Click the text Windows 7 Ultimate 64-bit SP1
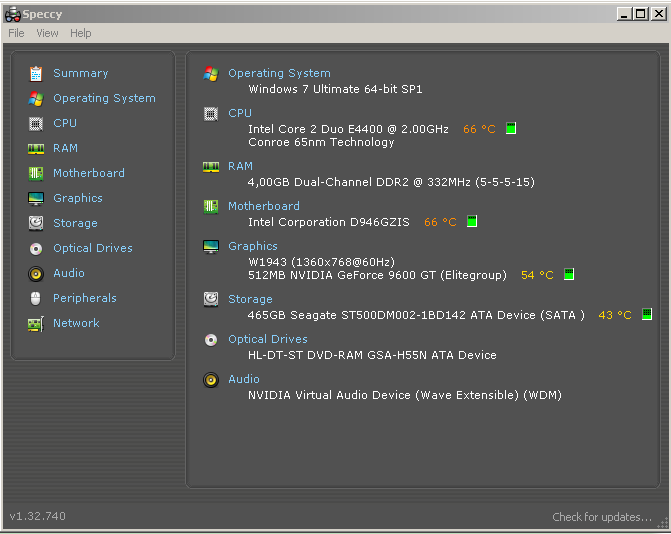 pyautogui.click(x=336, y=89)
